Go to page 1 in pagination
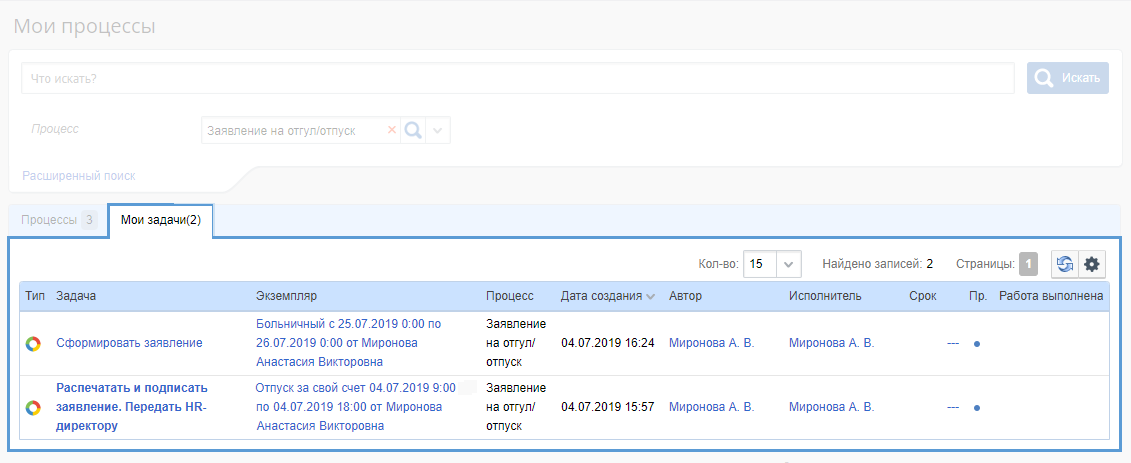The width and height of the screenshot is (1131, 463). point(1028,264)
